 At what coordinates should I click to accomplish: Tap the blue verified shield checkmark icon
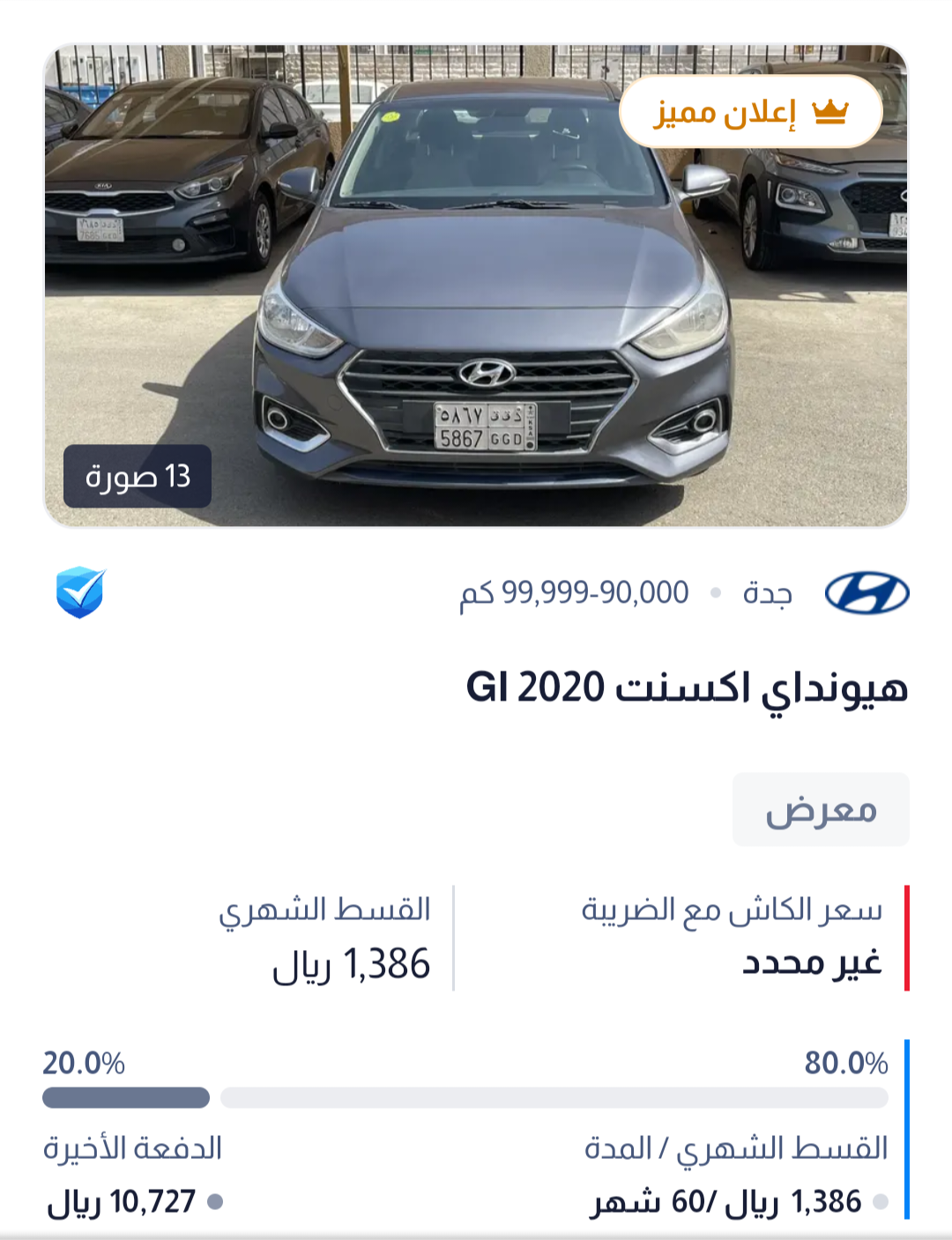coord(80,592)
